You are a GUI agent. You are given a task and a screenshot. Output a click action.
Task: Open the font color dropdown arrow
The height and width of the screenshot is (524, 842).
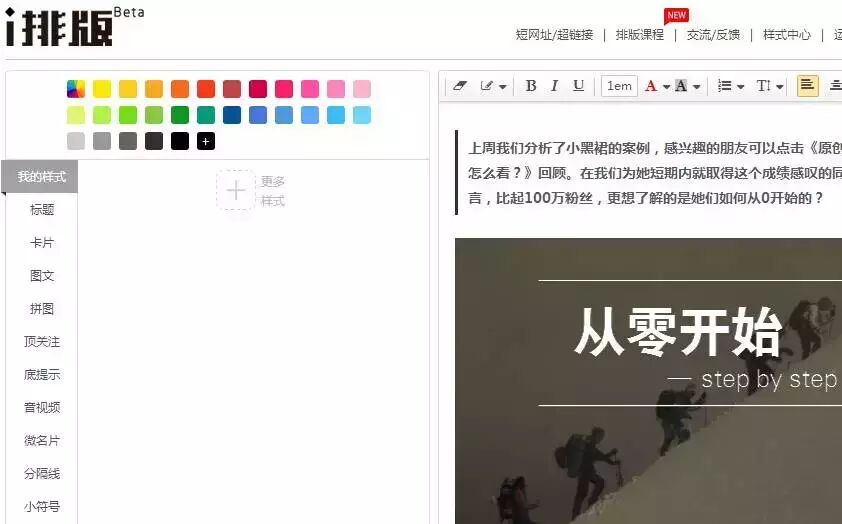coord(666,86)
